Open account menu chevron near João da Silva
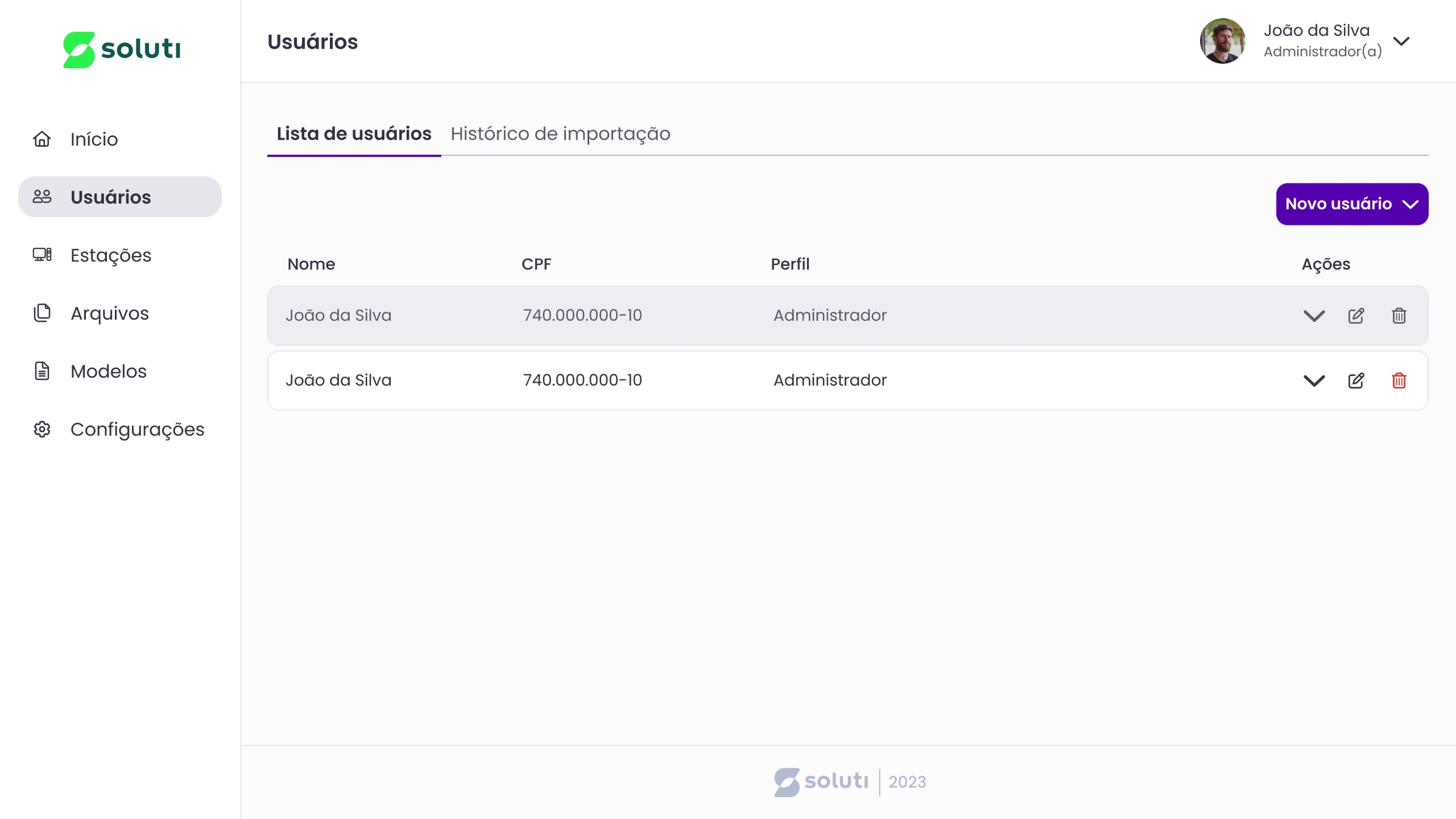Screen dimensions: 1456x819 1401,42
